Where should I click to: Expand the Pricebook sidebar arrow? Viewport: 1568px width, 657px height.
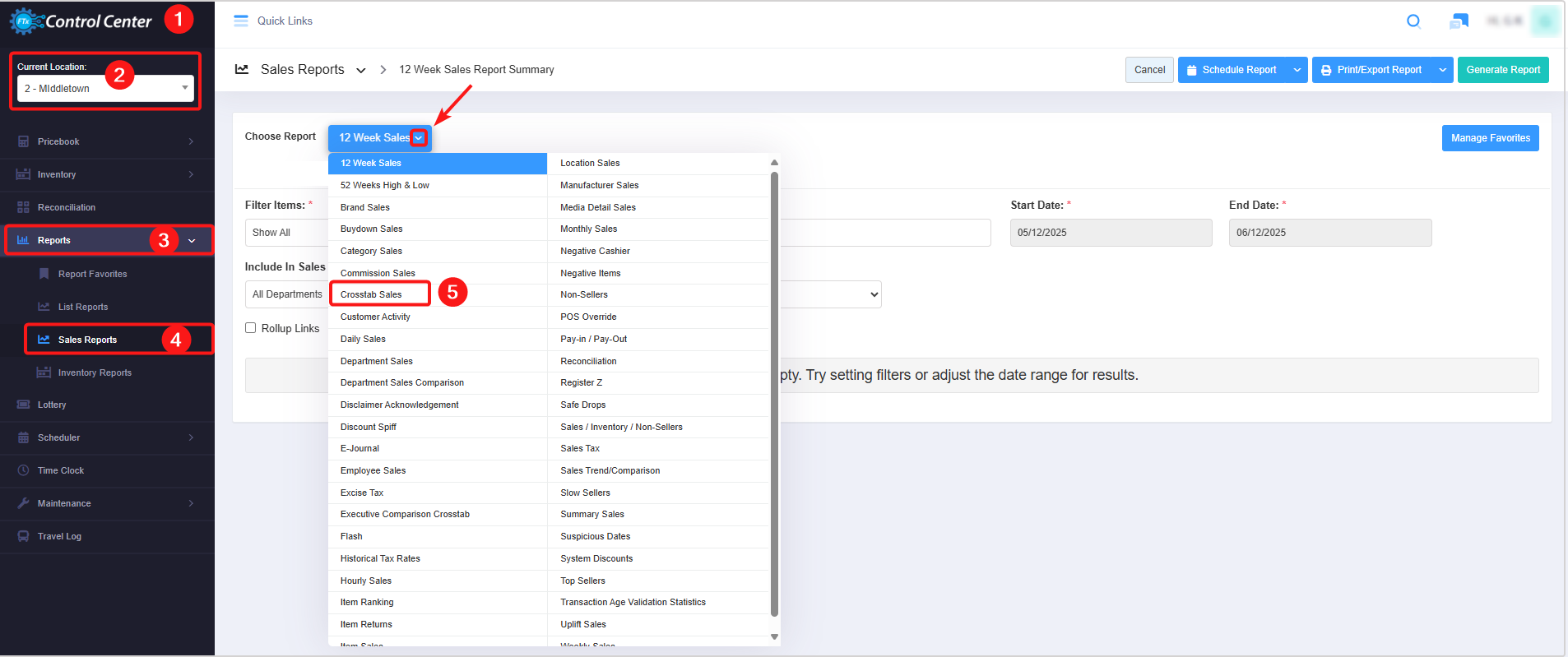click(191, 141)
